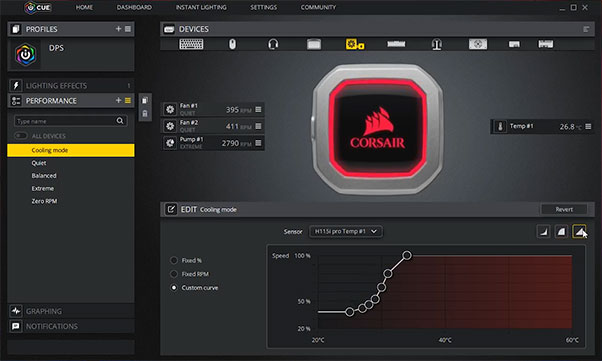The width and height of the screenshot is (602, 361).
Task: Open the Instant Lighting tab
Action: click(201, 7)
